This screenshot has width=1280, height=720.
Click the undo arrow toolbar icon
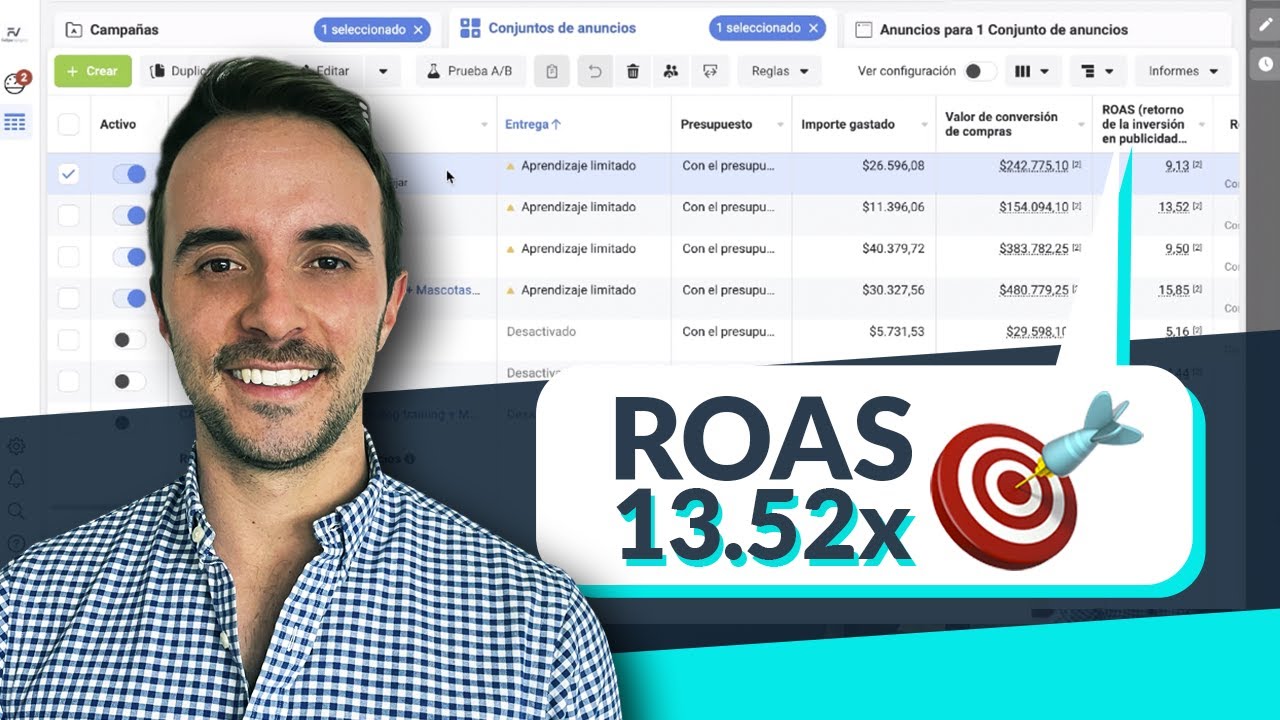[594, 71]
